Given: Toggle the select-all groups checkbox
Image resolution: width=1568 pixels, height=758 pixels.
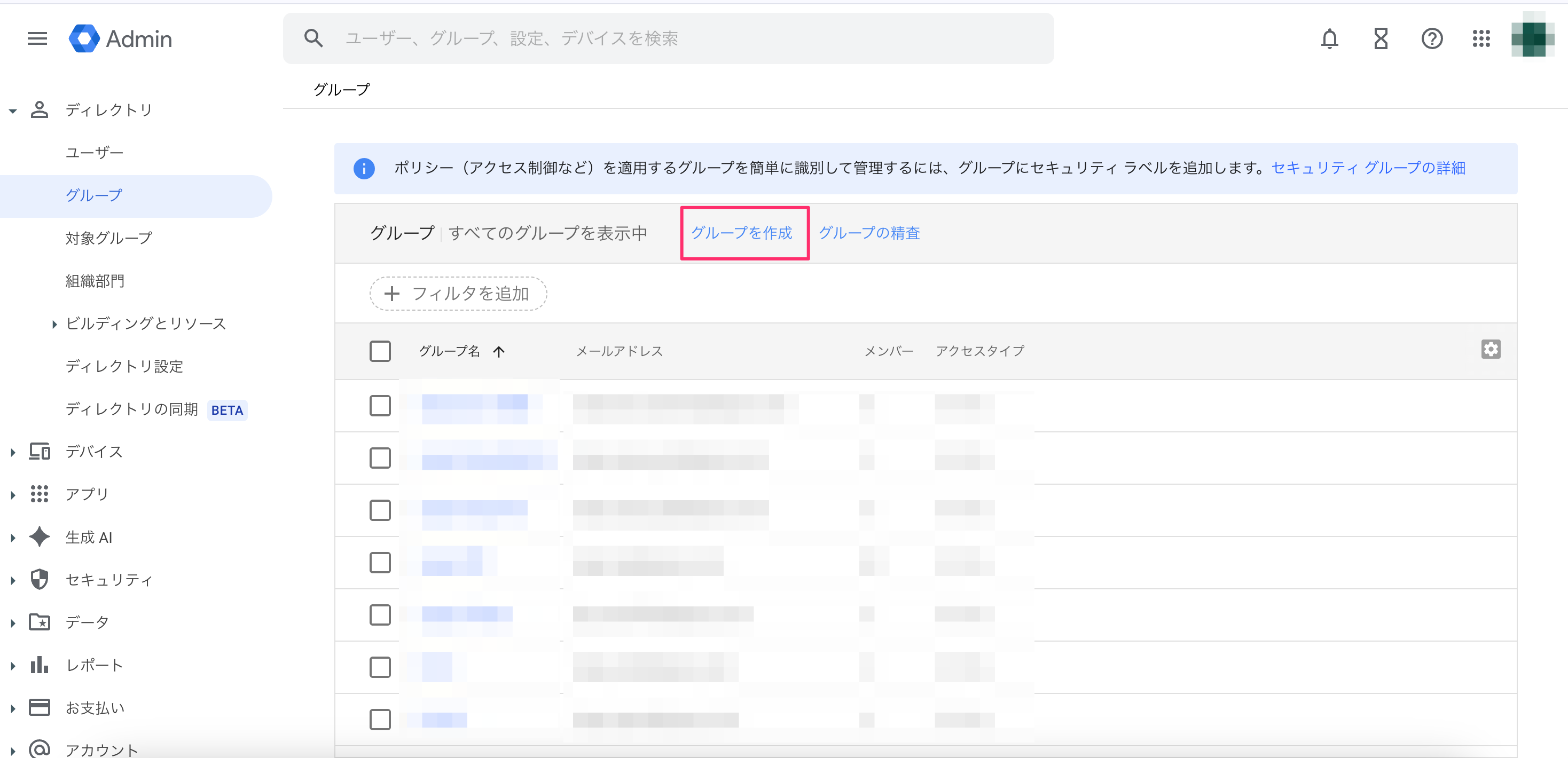Looking at the screenshot, I should 380,351.
